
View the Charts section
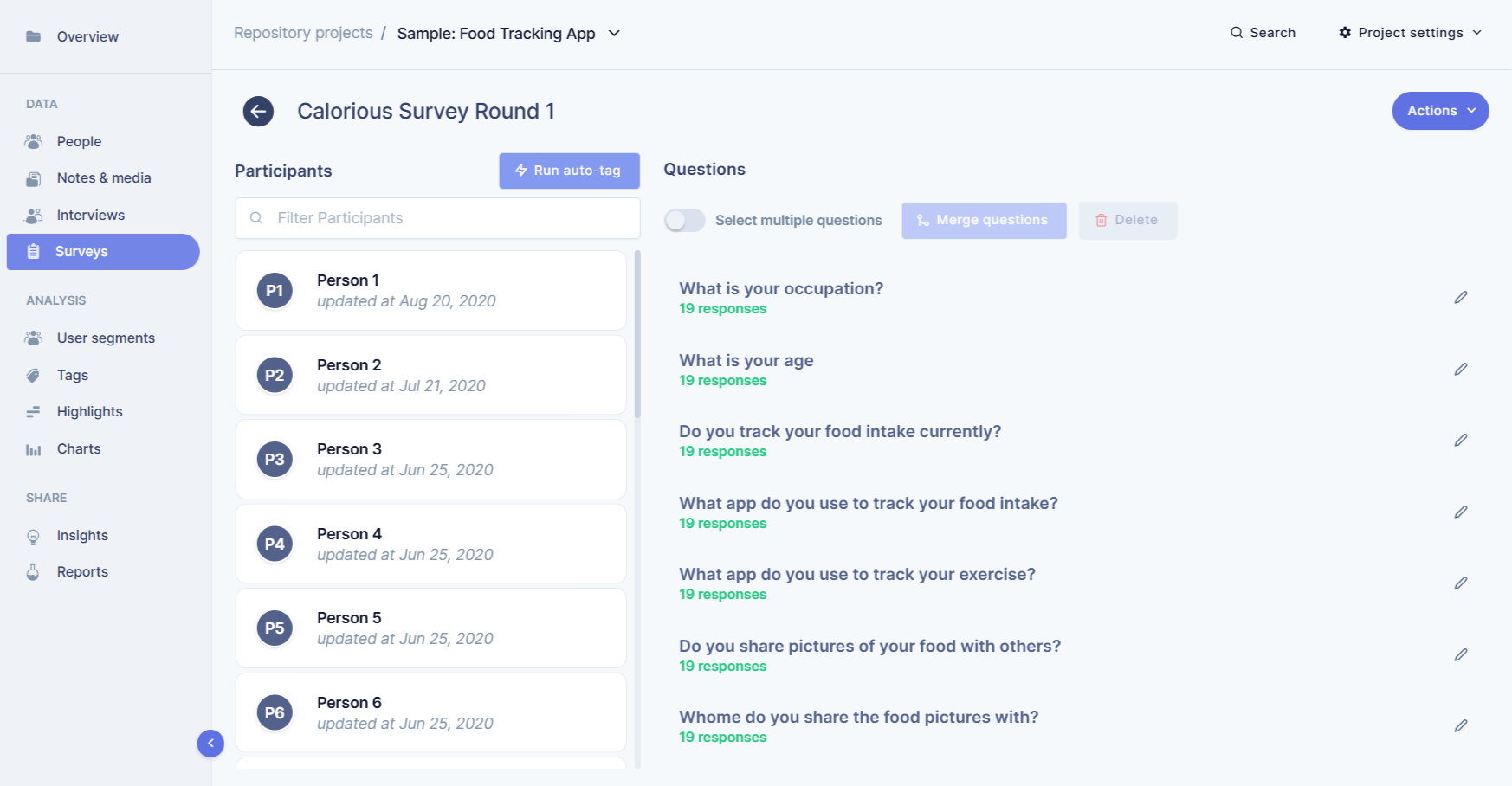click(78, 448)
